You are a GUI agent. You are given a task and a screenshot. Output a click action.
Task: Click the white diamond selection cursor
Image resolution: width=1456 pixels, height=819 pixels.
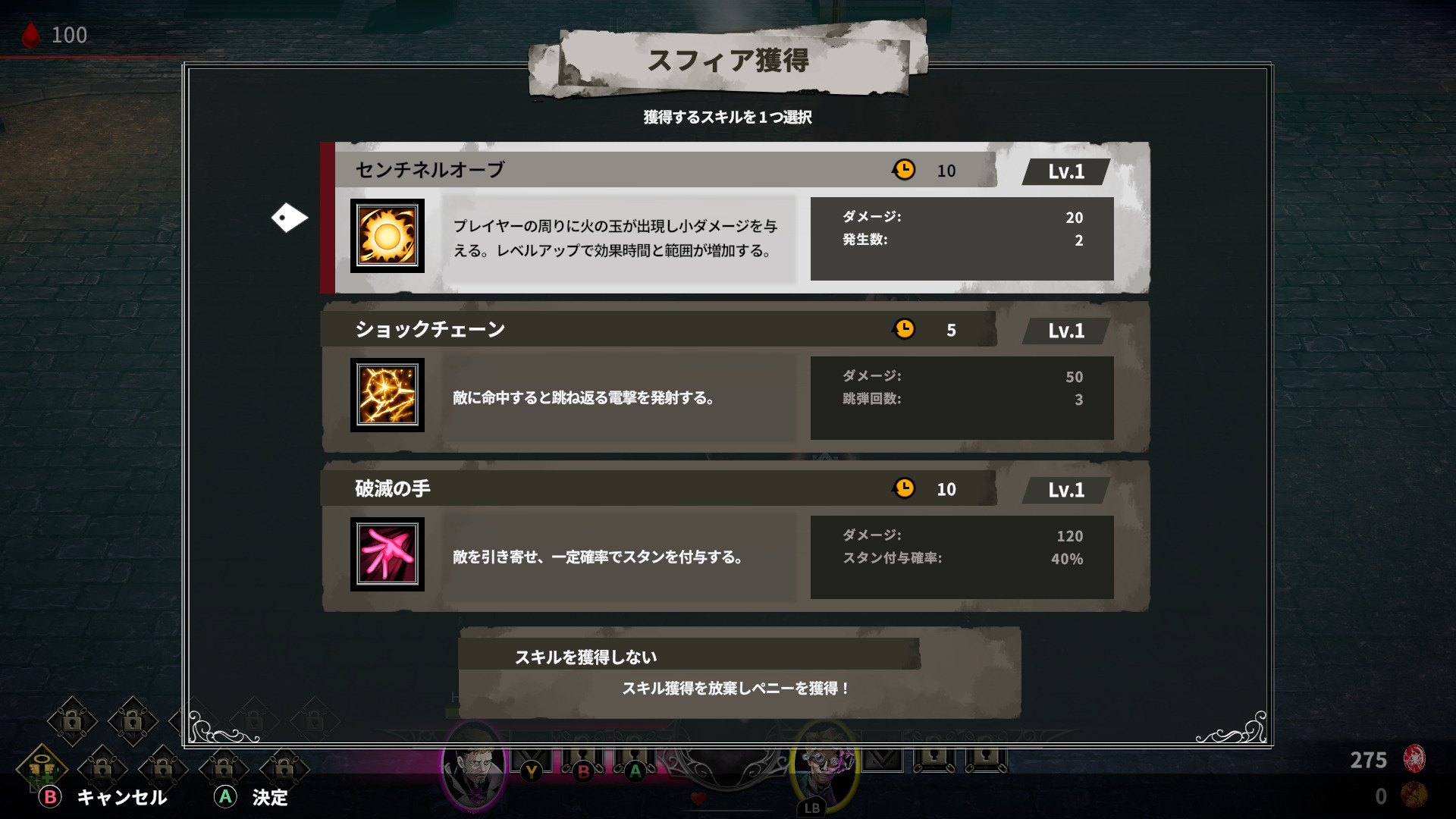coord(290,218)
